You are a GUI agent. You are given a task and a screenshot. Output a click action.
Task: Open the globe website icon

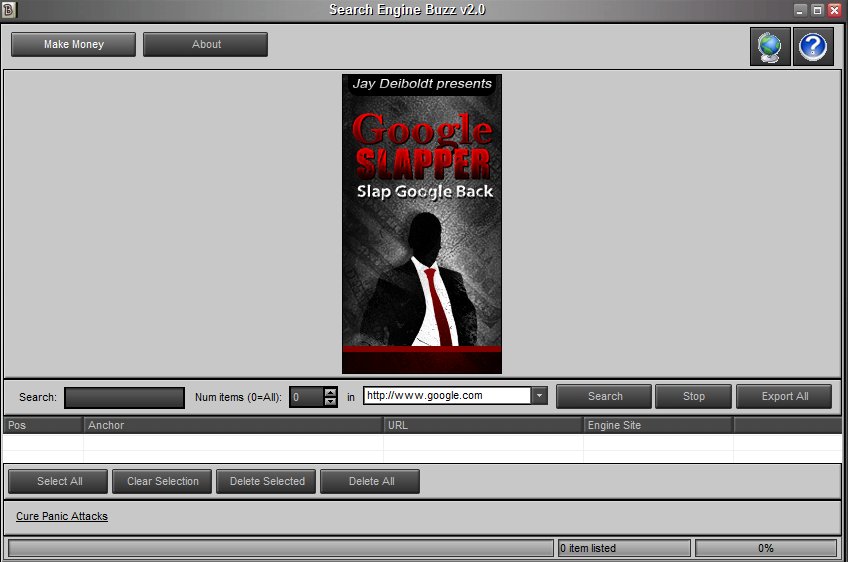[x=770, y=47]
